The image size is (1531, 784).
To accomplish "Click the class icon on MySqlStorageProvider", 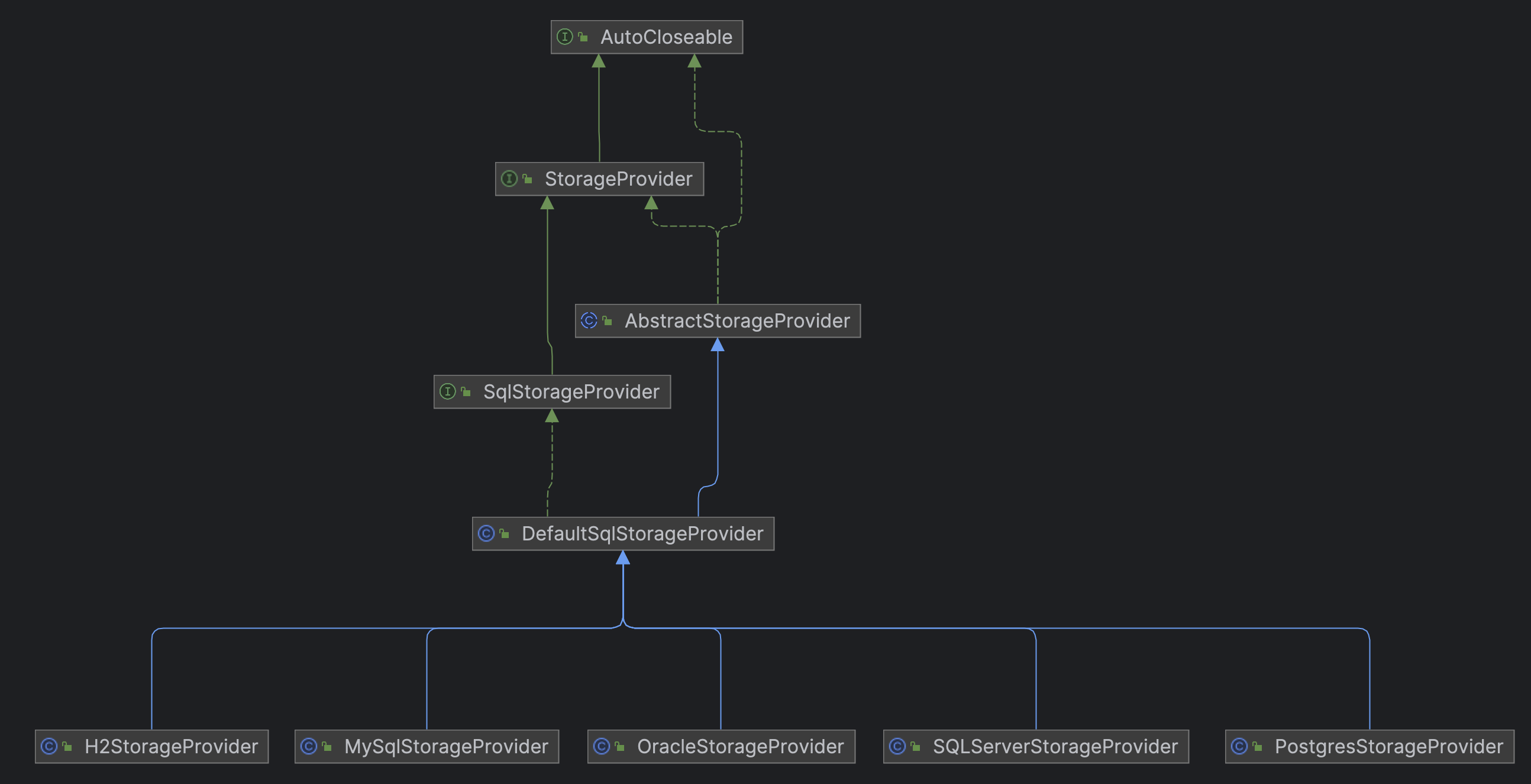I will click(308, 746).
